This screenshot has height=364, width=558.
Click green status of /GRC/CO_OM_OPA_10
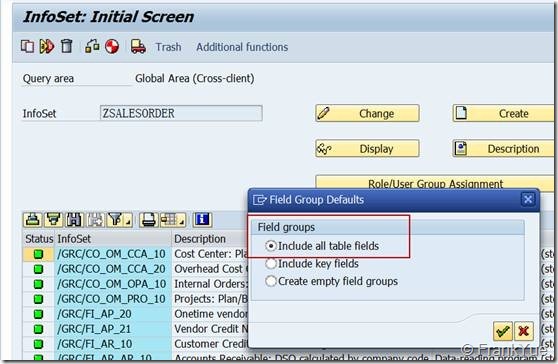click(x=38, y=284)
